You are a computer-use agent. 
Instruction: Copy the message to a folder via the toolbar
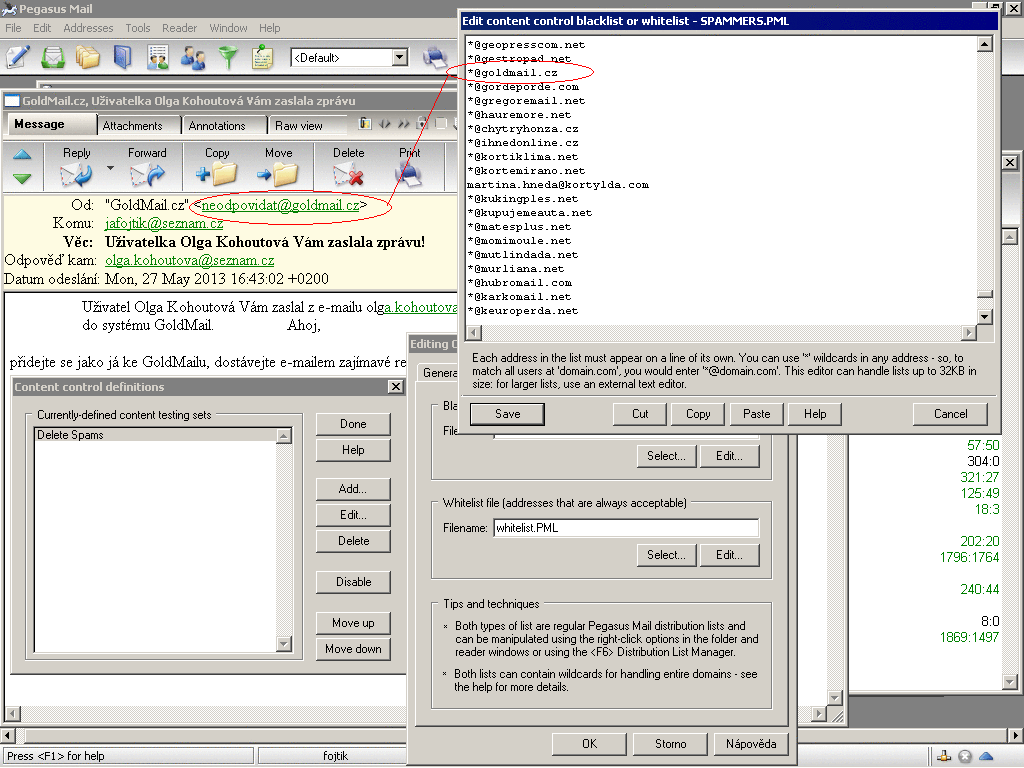tap(217, 167)
